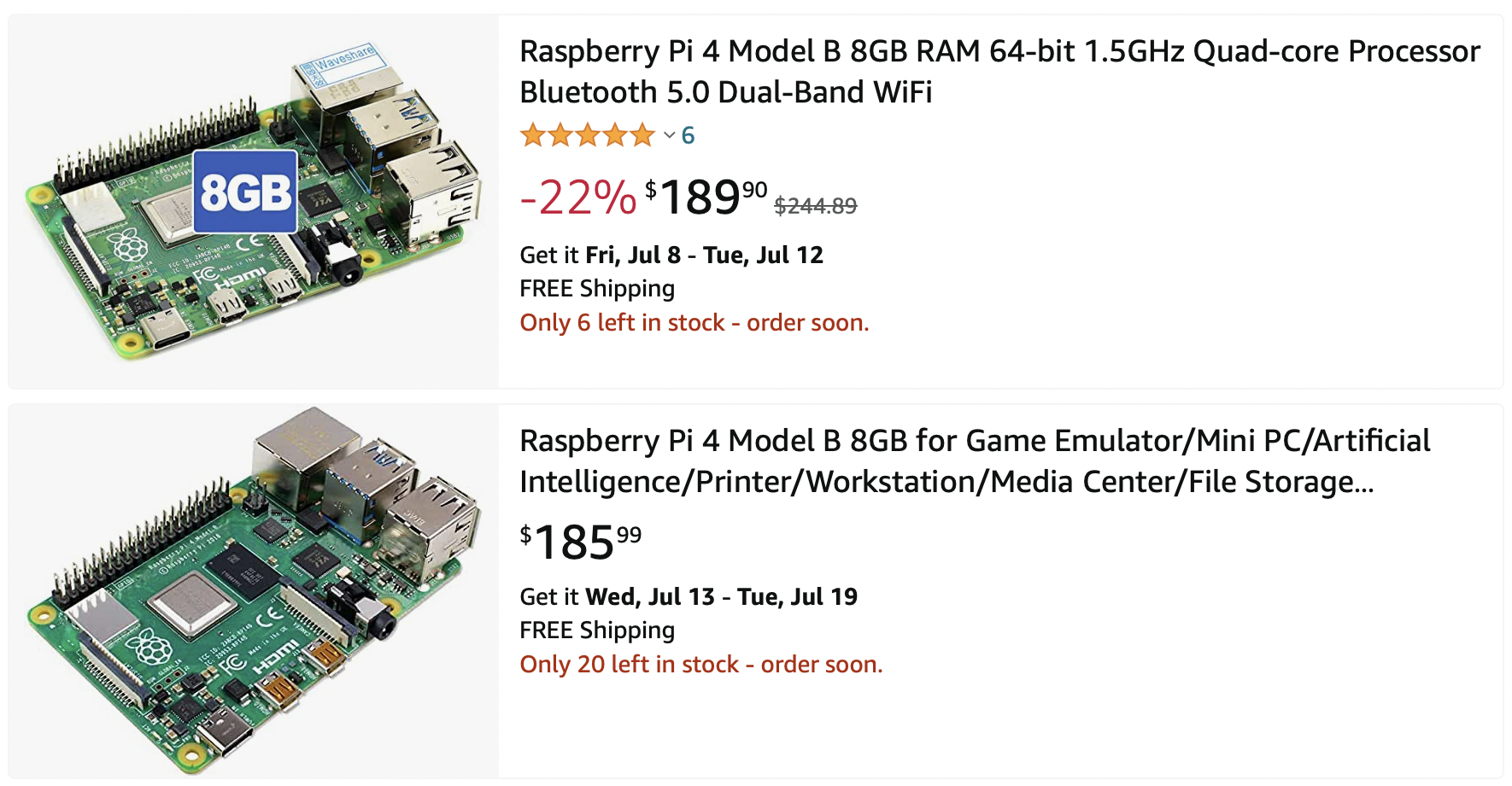This screenshot has height=786, width=1512.
Task: Open the Raspberry Pi 8GB RAM 64-bit listing title
Action: pyautogui.click(x=999, y=72)
